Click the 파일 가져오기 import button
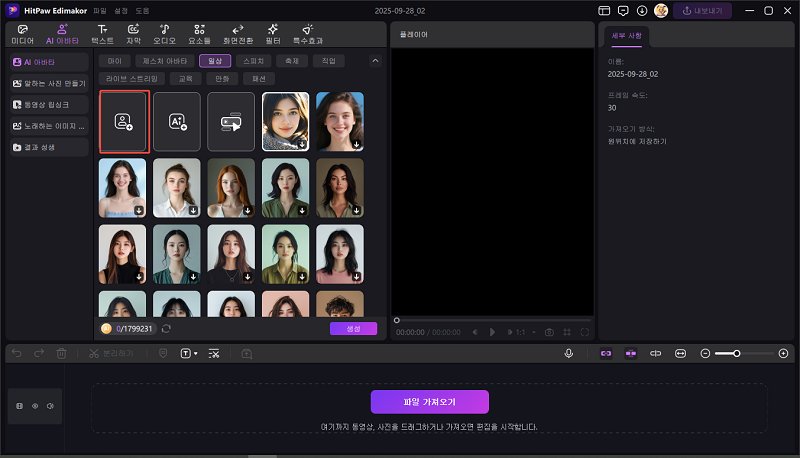Viewport: 800px width, 458px height. (x=430, y=402)
